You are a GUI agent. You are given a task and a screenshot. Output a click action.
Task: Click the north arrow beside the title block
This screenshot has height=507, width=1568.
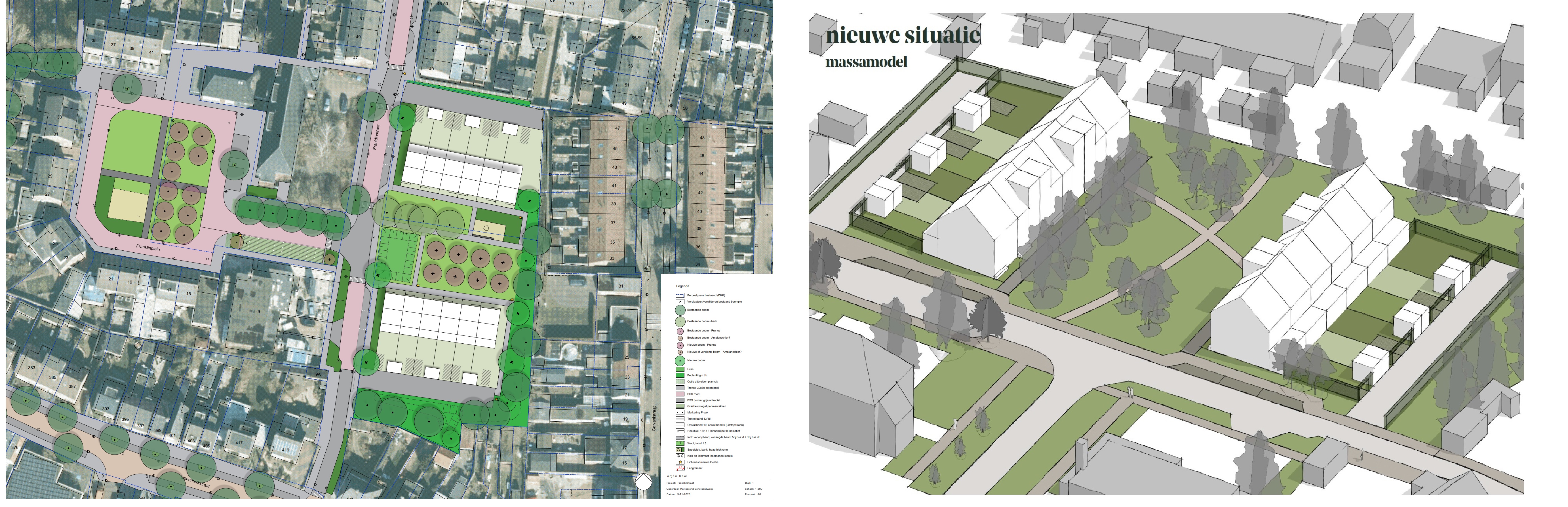pyautogui.click(x=644, y=481)
